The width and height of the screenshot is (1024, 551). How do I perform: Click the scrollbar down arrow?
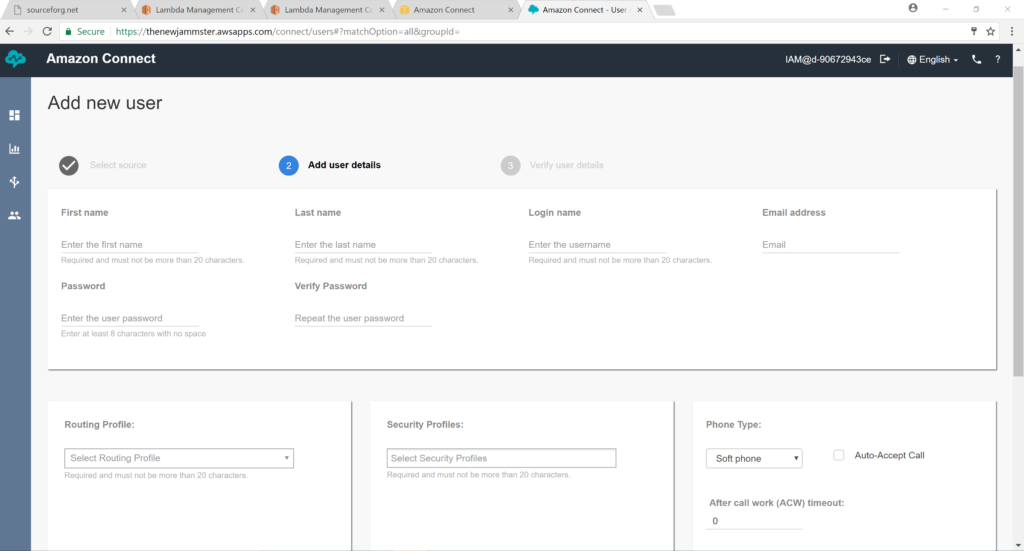point(1018,545)
